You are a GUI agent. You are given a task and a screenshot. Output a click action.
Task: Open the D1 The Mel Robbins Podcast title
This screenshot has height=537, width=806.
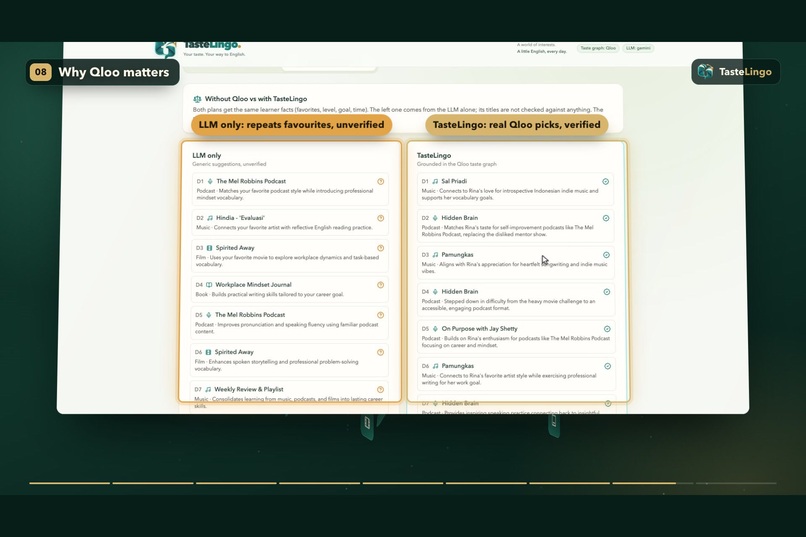point(251,181)
